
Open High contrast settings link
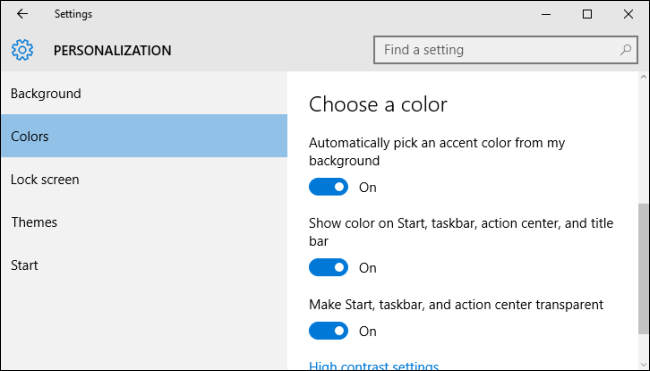click(x=374, y=366)
